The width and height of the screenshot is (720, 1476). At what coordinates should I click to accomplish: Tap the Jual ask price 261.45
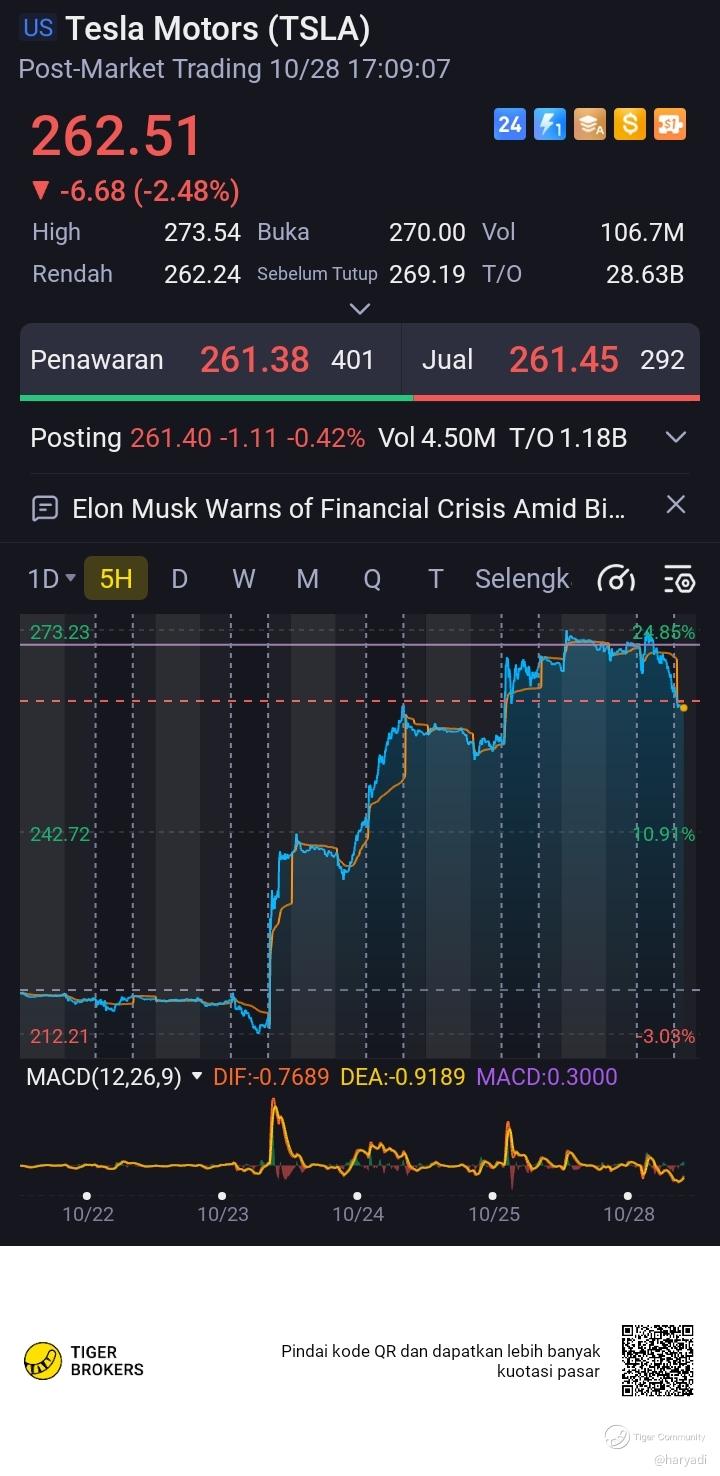563,360
